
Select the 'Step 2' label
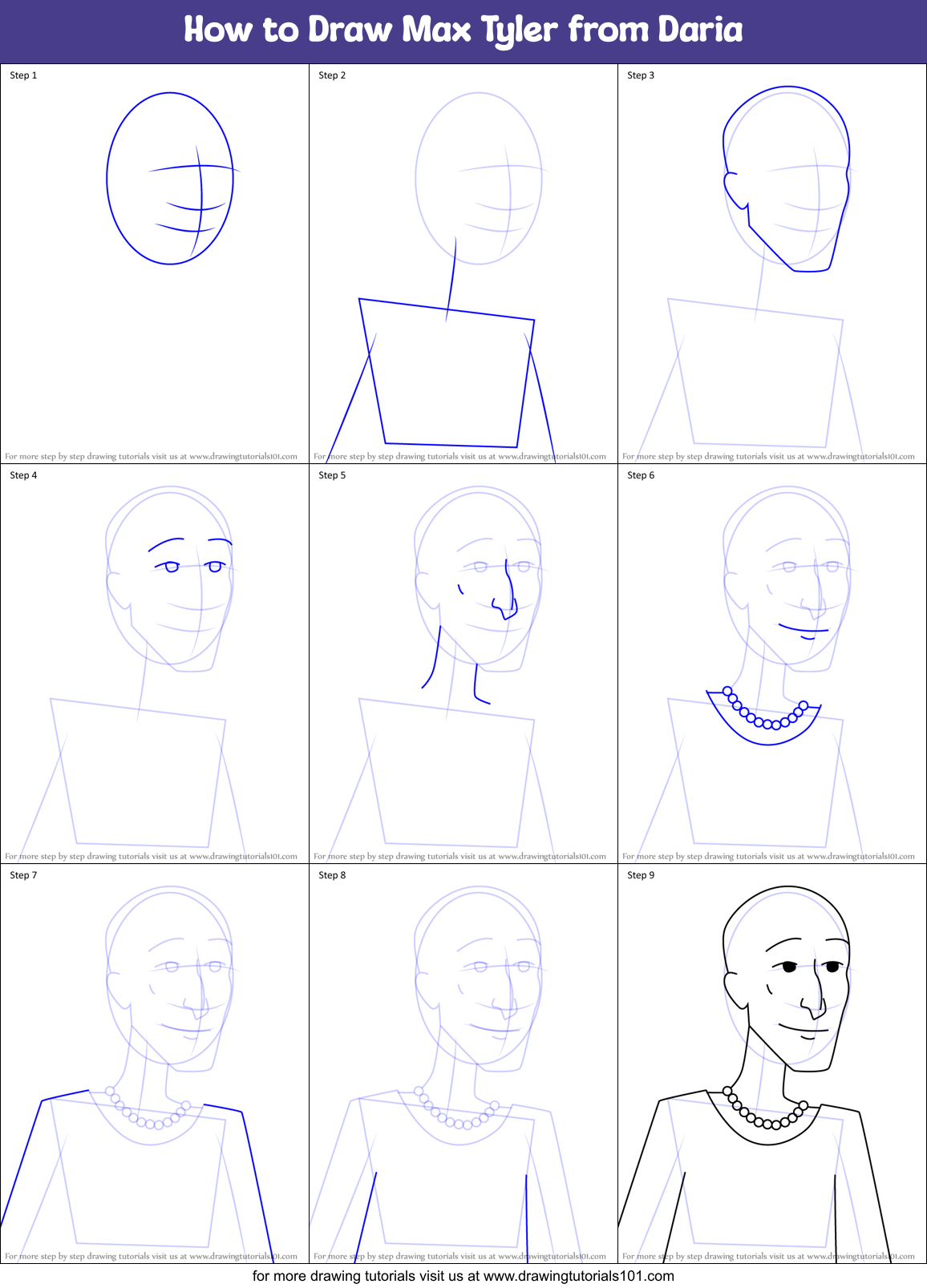[332, 75]
